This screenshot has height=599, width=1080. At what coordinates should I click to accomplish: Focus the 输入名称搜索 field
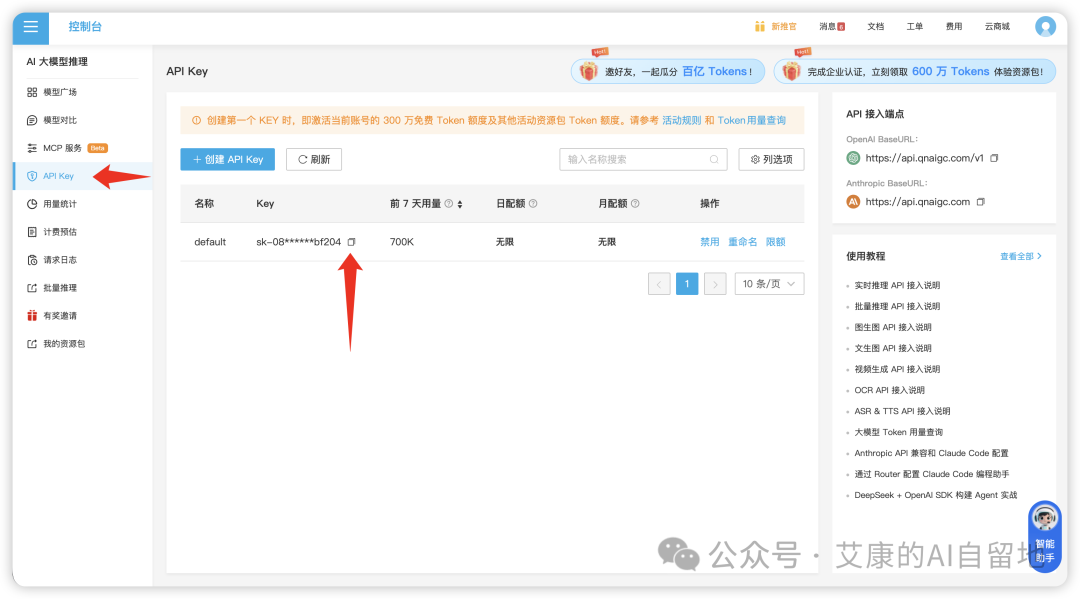click(643, 159)
